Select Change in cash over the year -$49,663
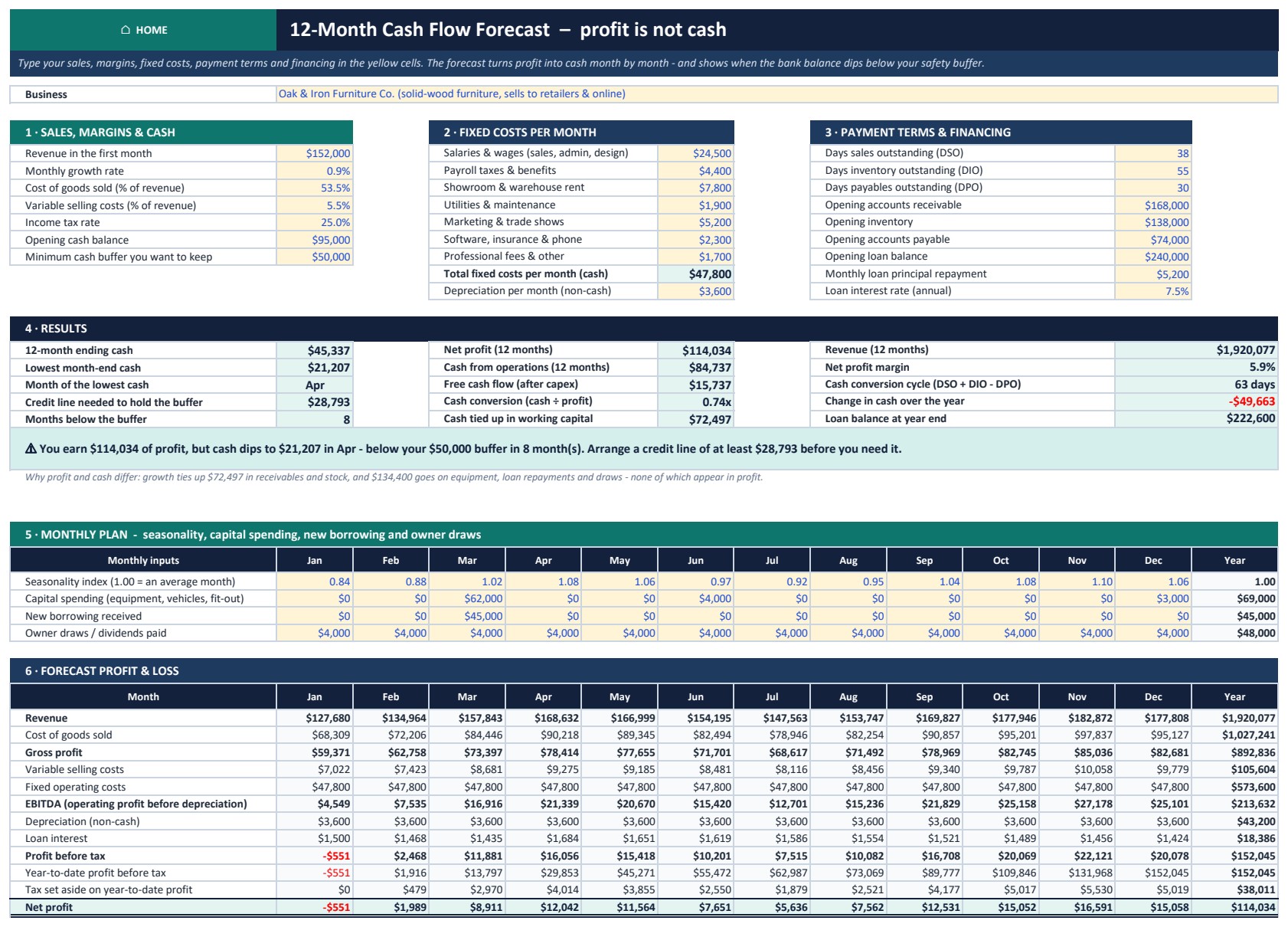Image resolution: width=1288 pixels, height=927 pixels. pos(1196,401)
